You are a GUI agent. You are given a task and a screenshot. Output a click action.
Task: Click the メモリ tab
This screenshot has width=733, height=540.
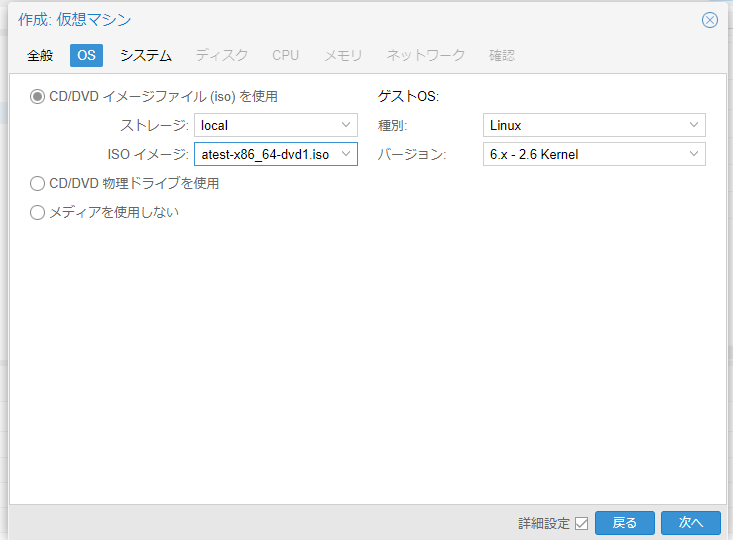click(343, 56)
